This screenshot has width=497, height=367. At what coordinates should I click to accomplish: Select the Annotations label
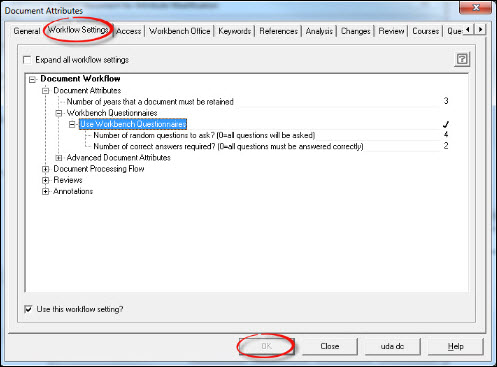pyautogui.click(x=73, y=191)
